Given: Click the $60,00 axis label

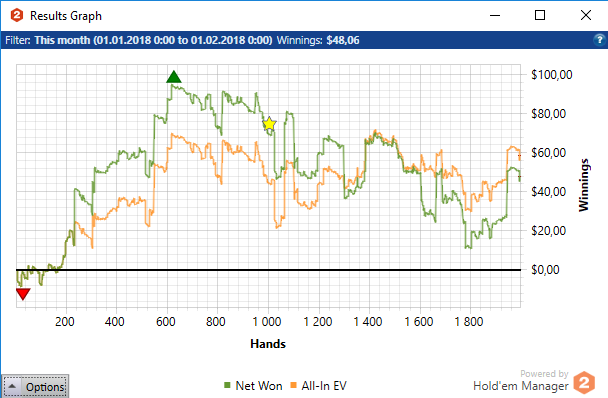Looking at the screenshot, I should point(548,152).
